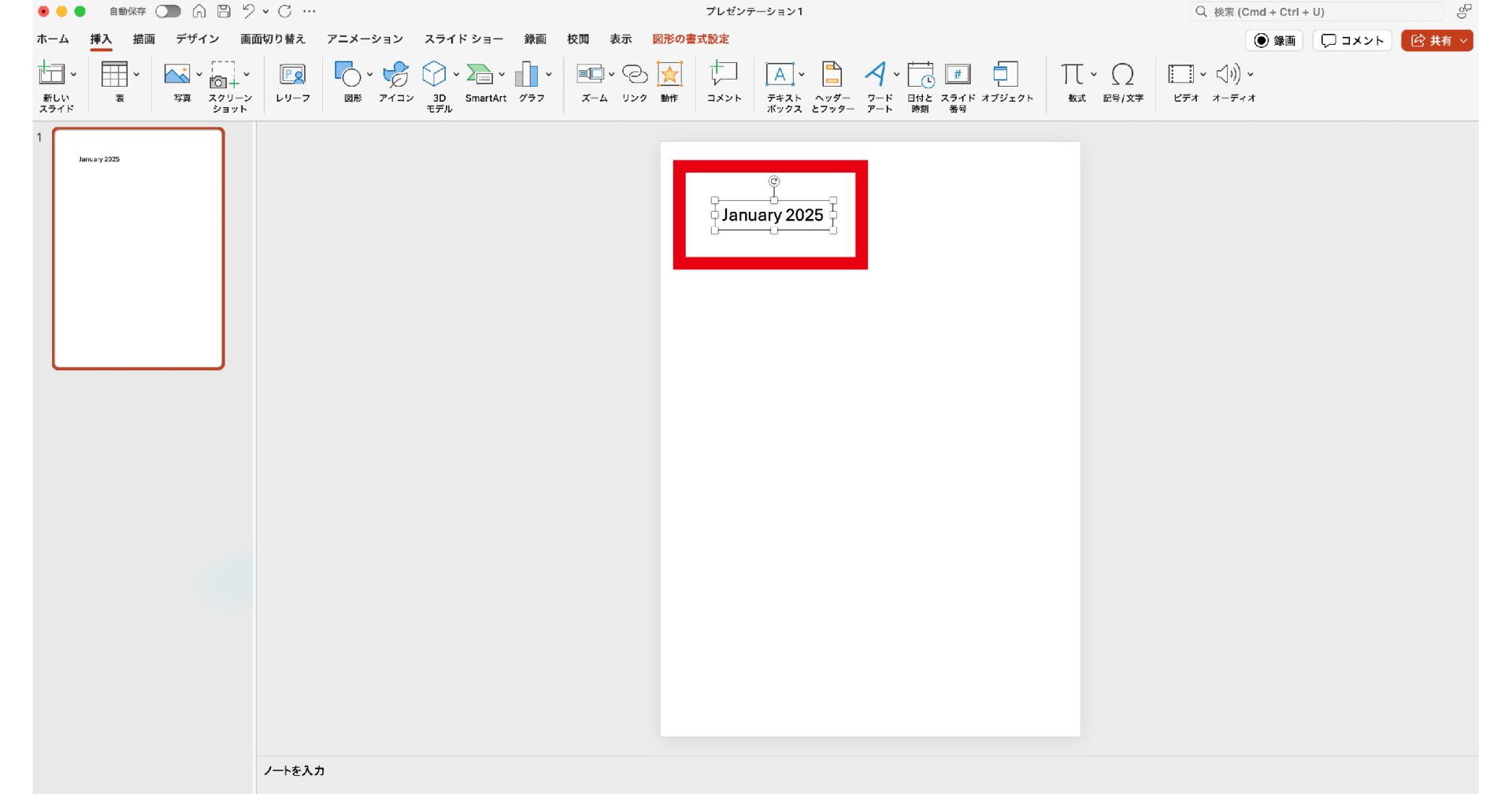Open ヘッダーとフッター (Header and Footer)
1512x794 pixels.
point(832,75)
